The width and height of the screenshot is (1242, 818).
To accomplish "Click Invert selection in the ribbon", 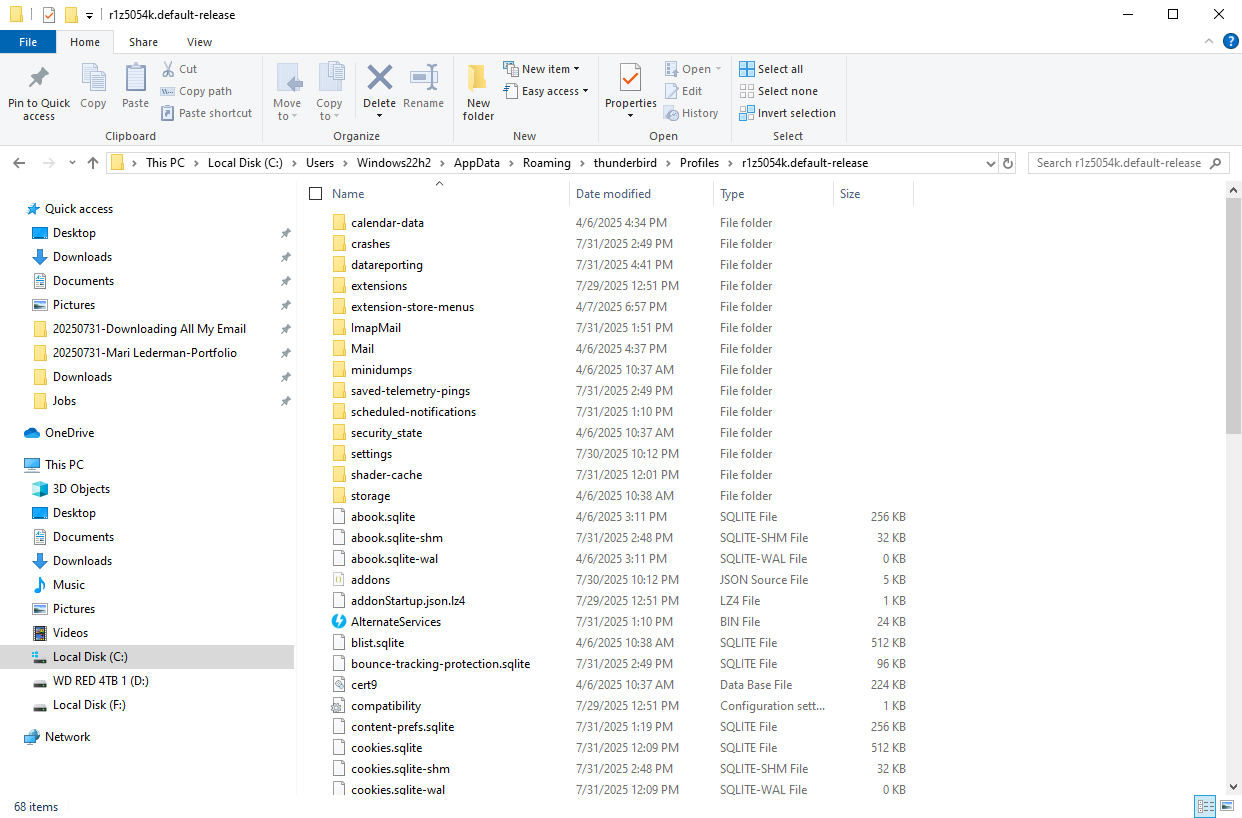I will [787, 113].
